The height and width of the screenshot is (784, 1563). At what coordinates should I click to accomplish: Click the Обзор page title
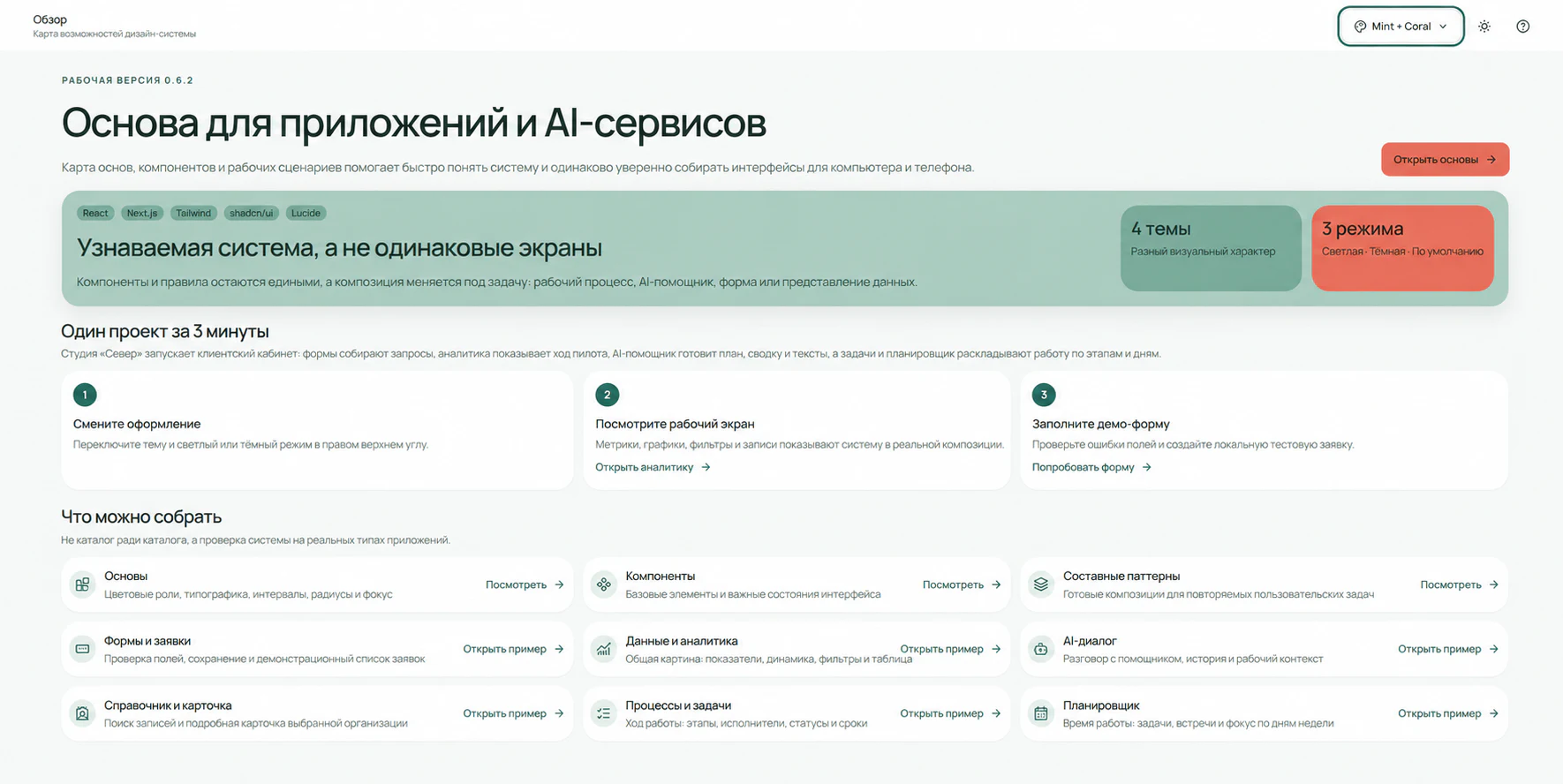click(x=49, y=19)
